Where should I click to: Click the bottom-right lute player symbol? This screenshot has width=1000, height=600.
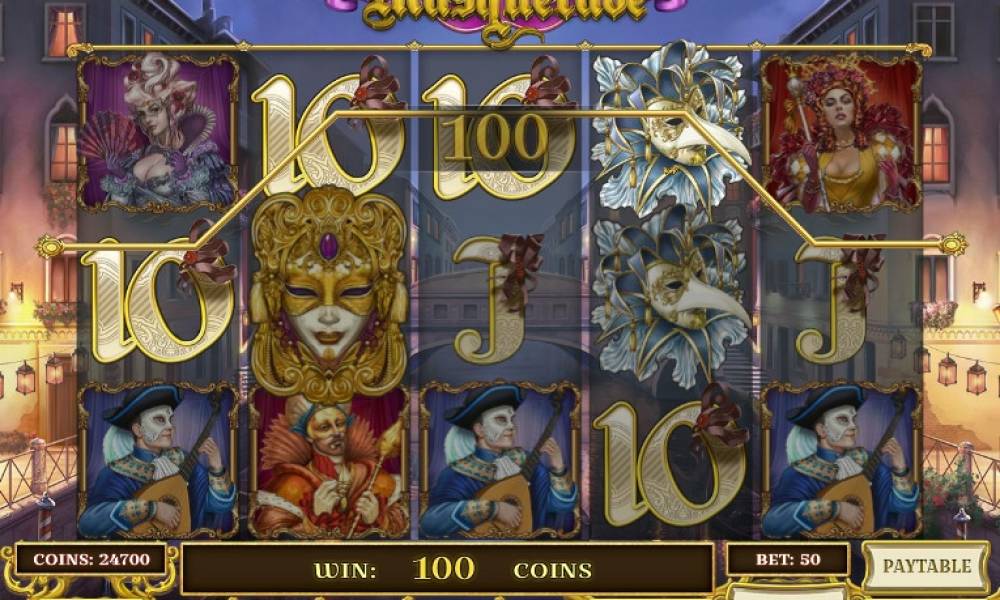842,460
